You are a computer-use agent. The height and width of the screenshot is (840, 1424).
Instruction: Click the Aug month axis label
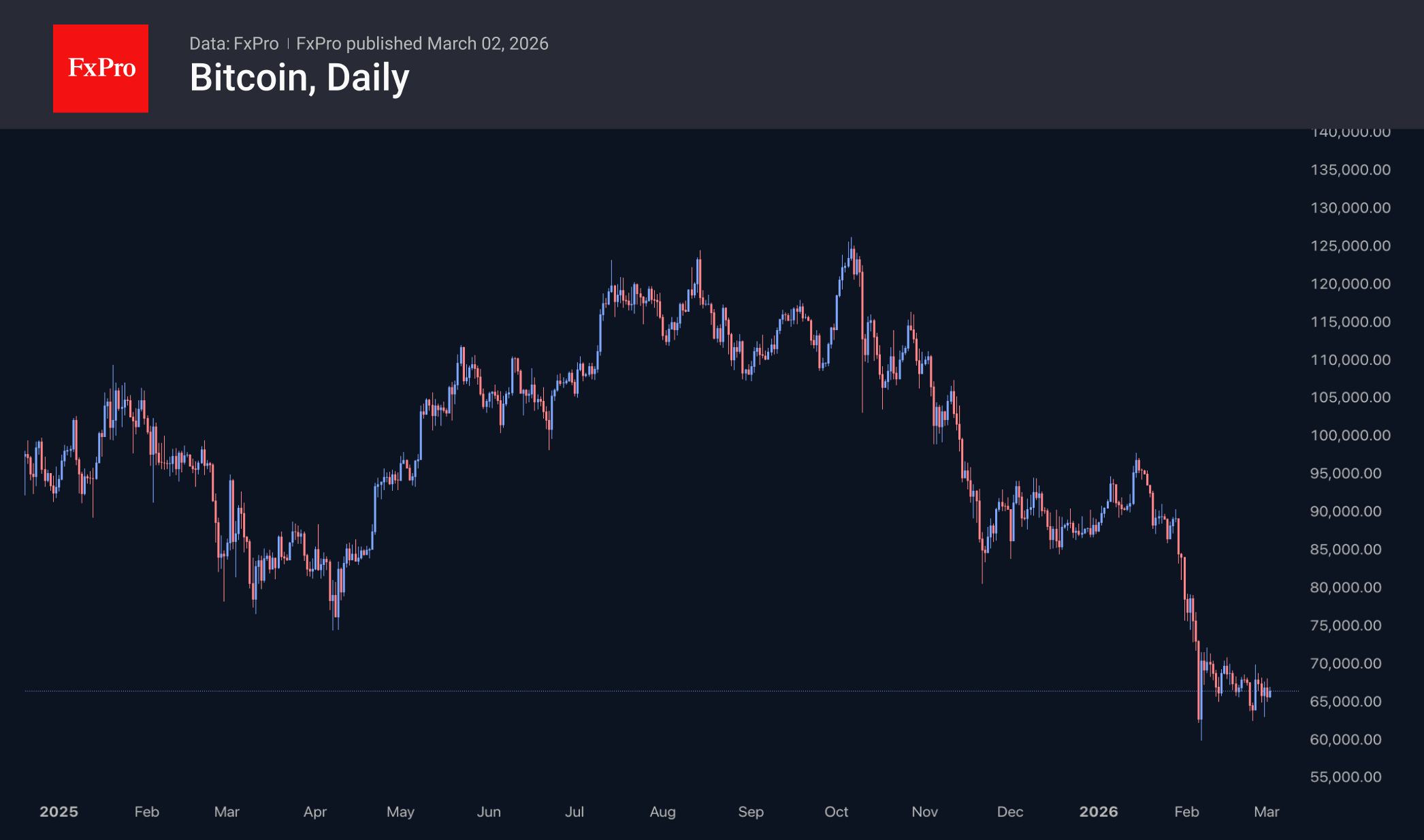662,811
